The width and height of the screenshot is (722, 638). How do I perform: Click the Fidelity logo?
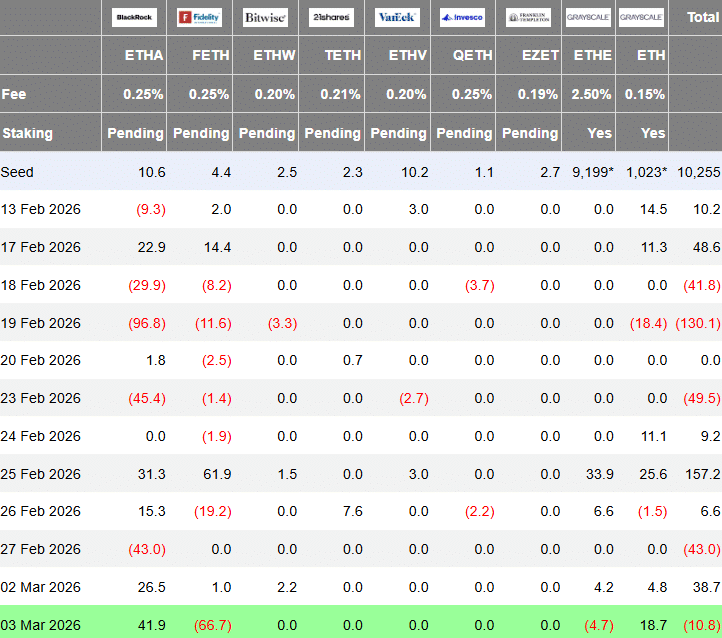pos(199,17)
